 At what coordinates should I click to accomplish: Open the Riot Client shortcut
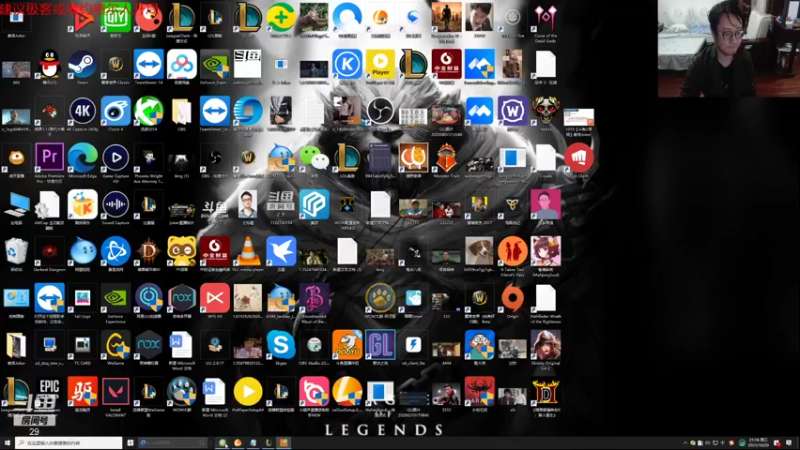pos(579,158)
